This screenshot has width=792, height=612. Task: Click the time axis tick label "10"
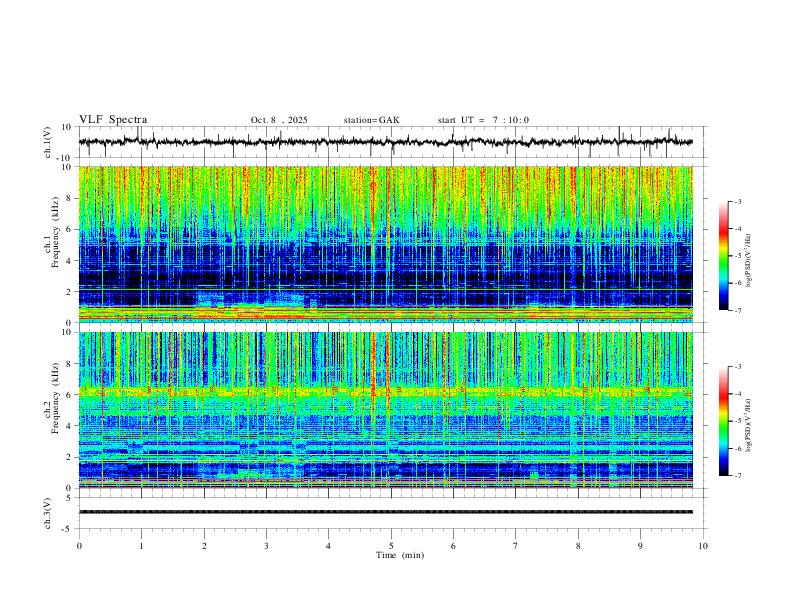[703, 546]
